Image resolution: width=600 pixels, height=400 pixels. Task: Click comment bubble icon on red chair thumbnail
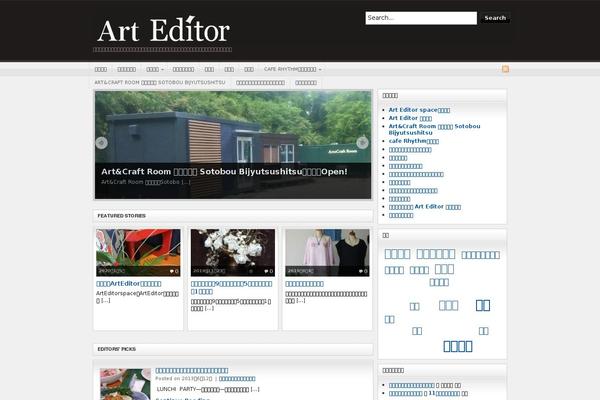174,271
